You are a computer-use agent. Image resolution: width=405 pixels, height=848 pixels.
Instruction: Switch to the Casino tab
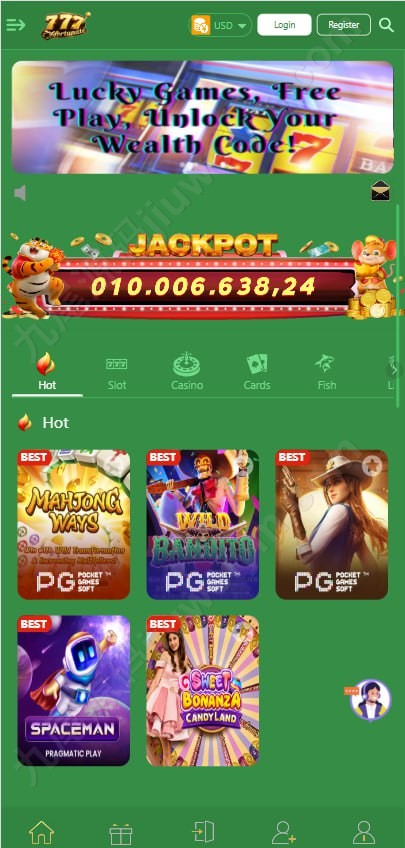point(187,372)
